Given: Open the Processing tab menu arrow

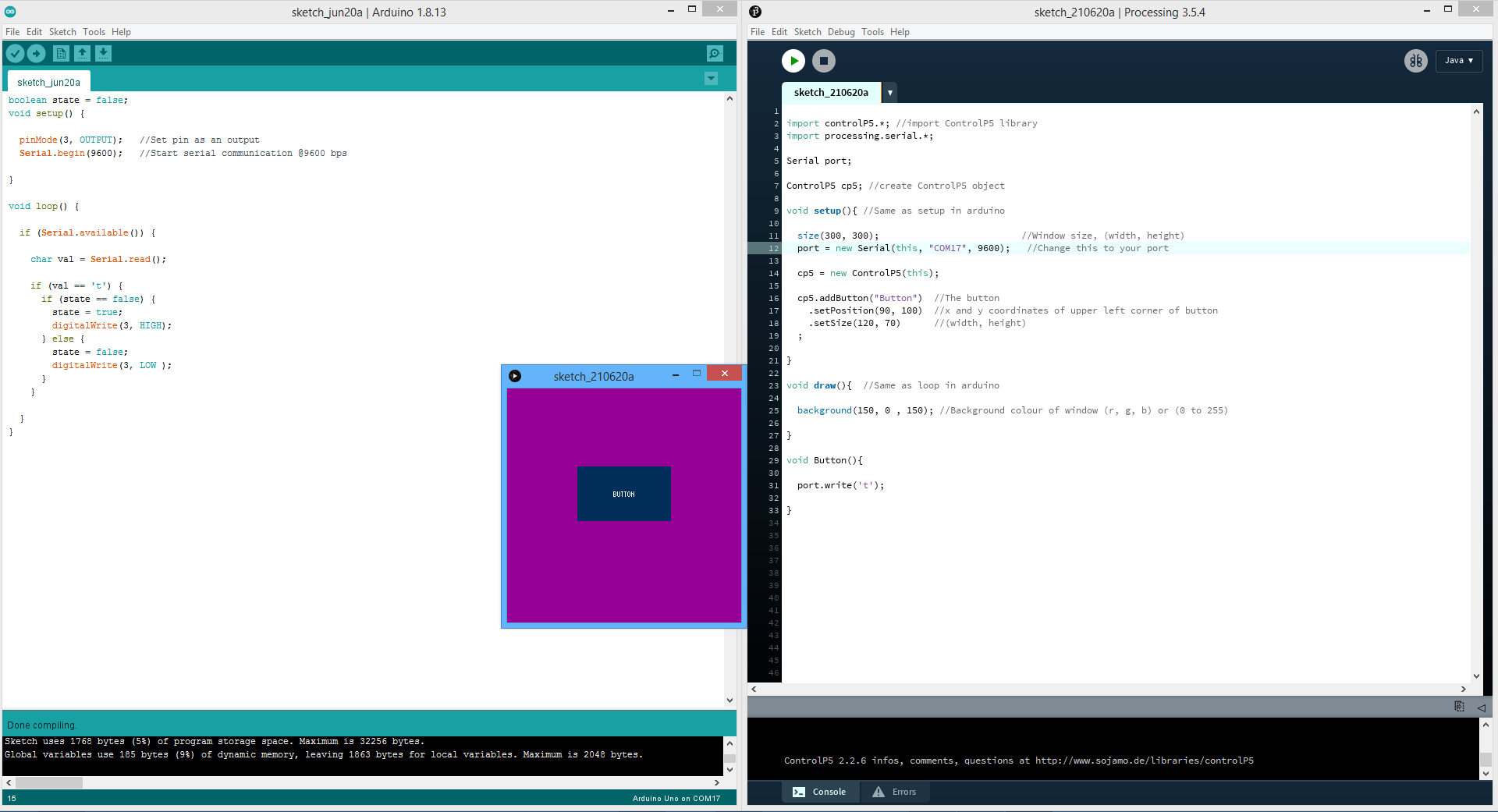Looking at the screenshot, I should [x=889, y=93].
